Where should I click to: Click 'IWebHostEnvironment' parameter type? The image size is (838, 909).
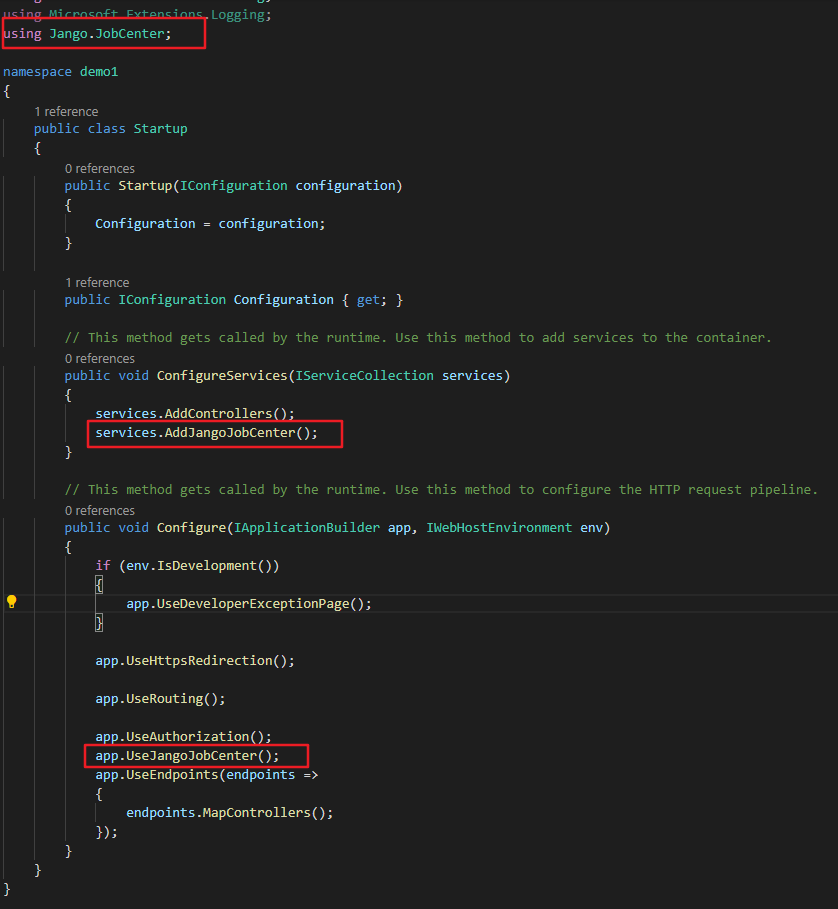click(x=499, y=528)
